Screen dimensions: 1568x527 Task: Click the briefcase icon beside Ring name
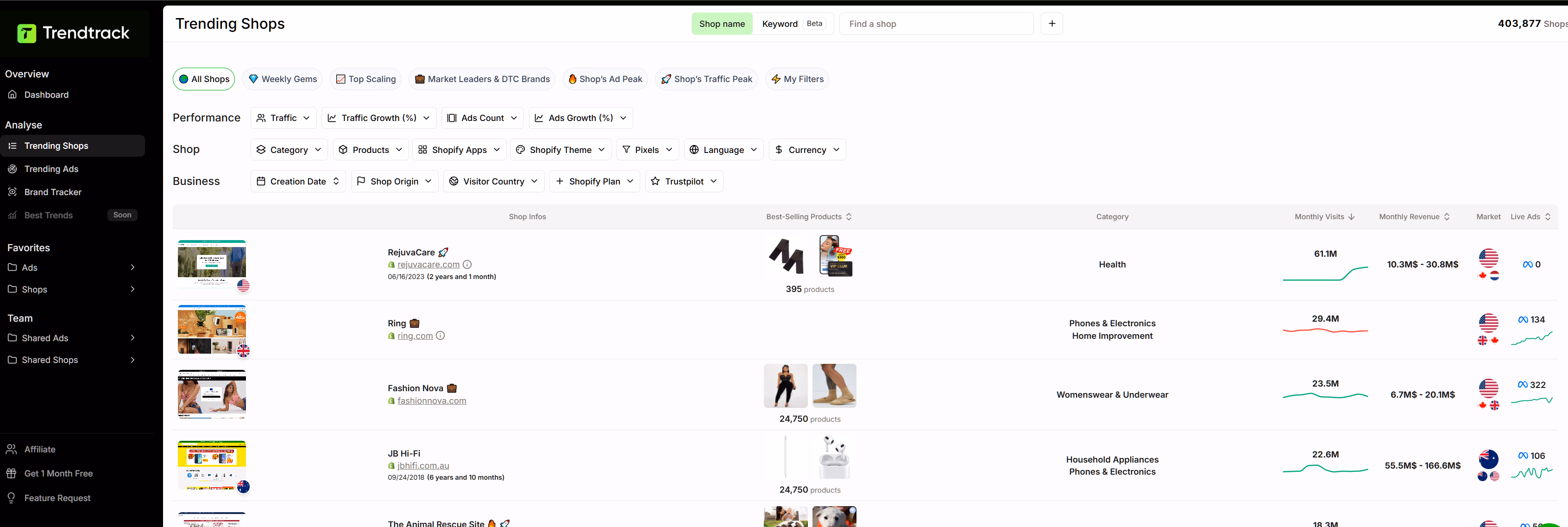[x=415, y=324]
